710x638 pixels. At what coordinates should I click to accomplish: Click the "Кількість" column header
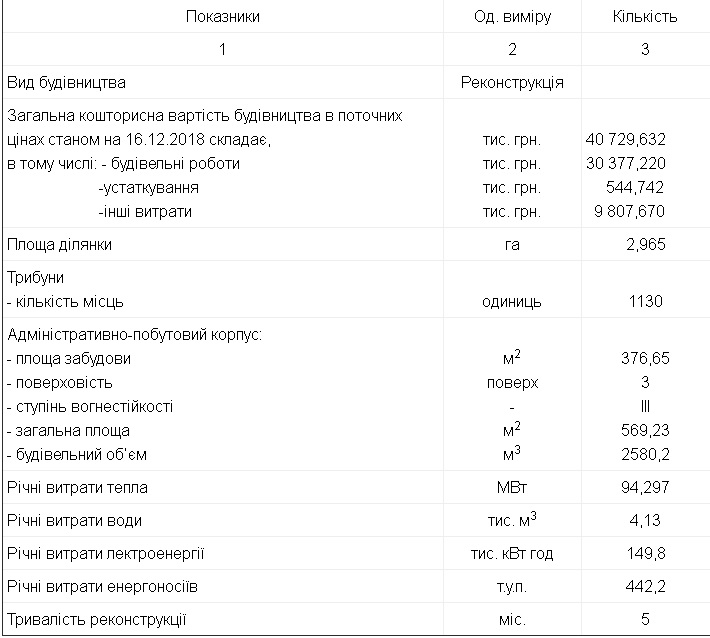tap(644, 17)
